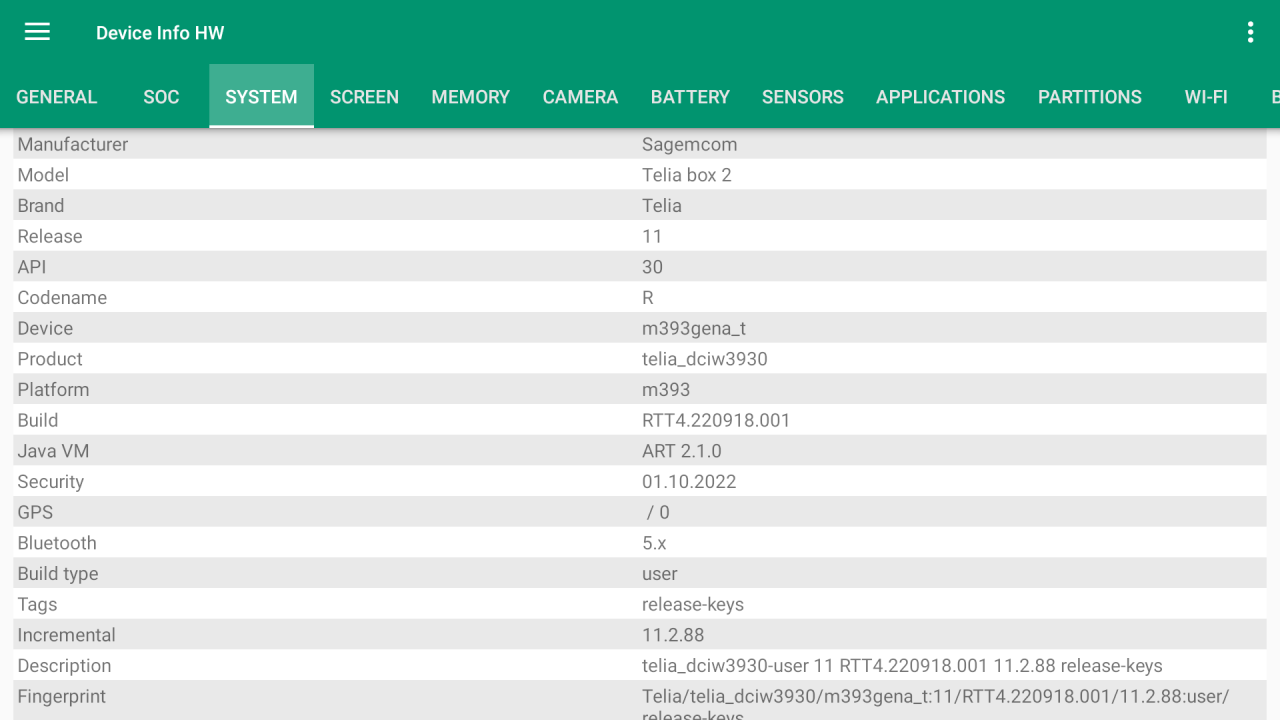Viewport: 1280px width, 720px height.
Task: Click the Security patch date 01.10.2022
Action: (x=686, y=481)
